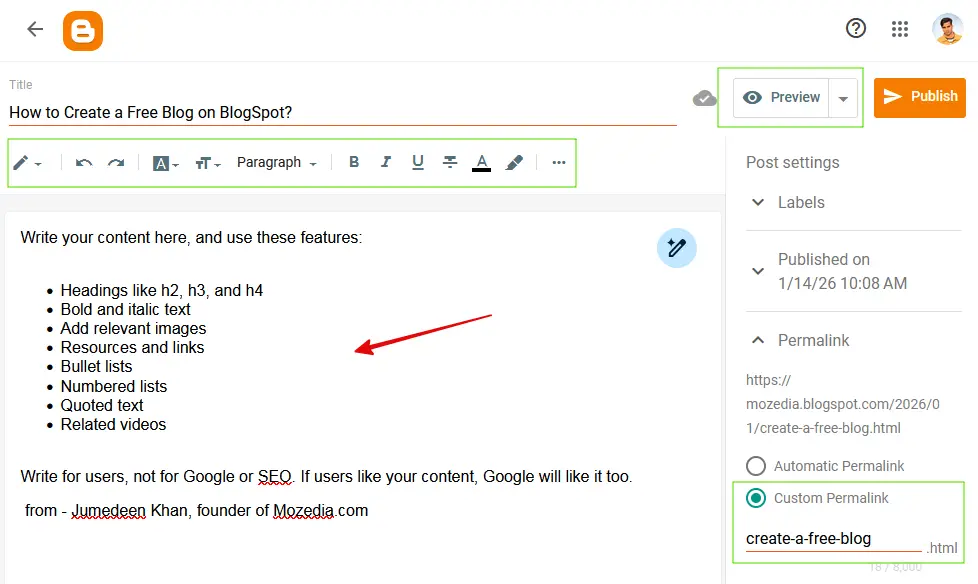Viewport: 978px width, 584px height.
Task: Click the Blogger logo icon
Action: 83,30
